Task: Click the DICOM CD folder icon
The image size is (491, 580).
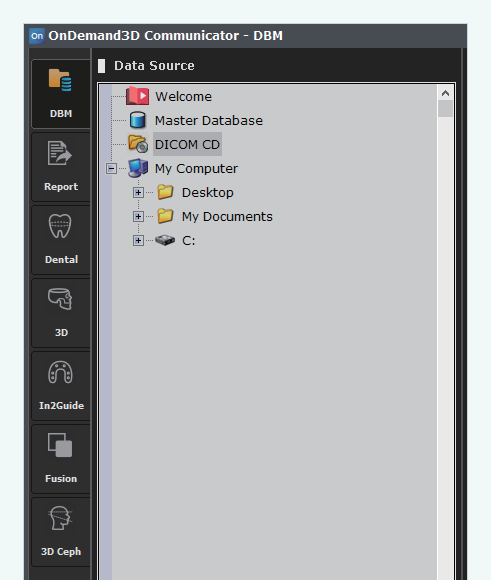Action: [138, 144]
